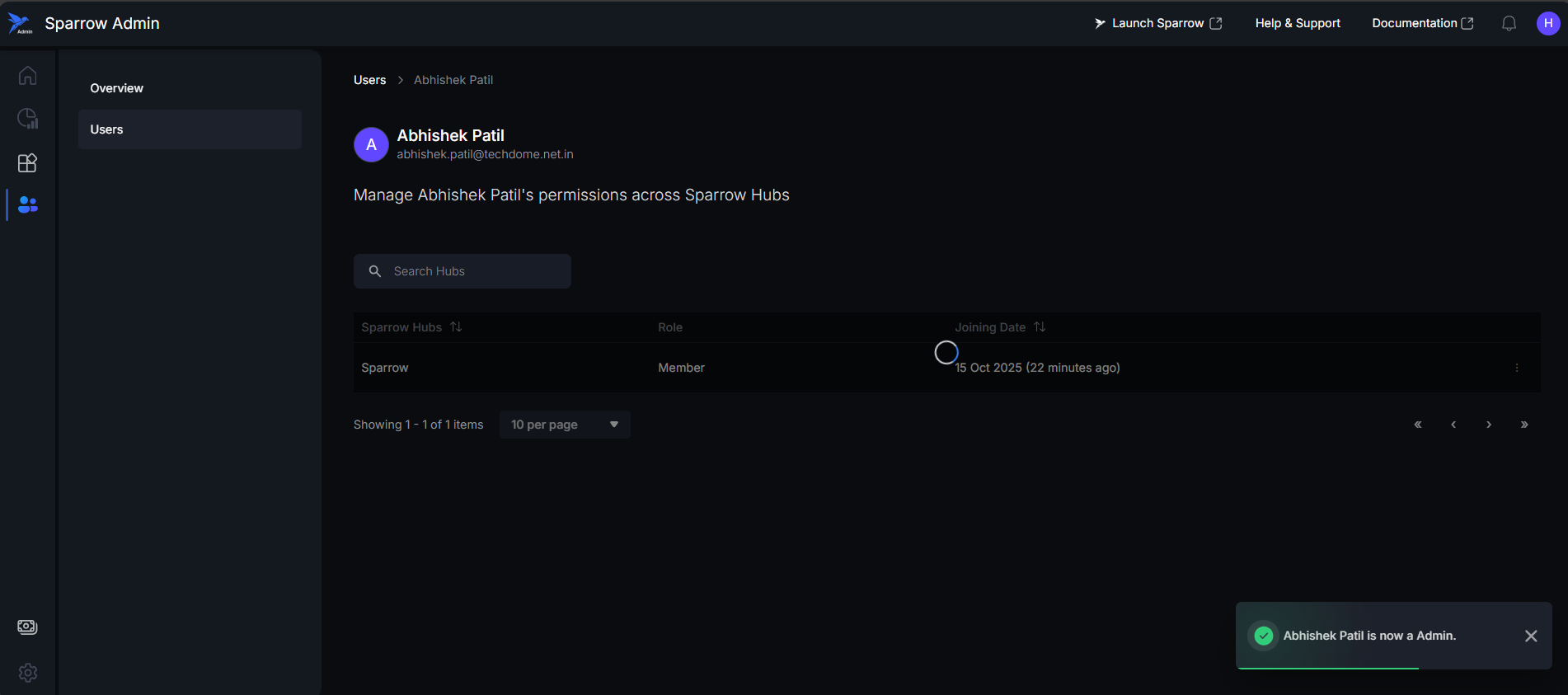Viewport: 1568px width, 695px height.
Task: Sort by Sparrow Hubs column
Action: pos(456,327)
